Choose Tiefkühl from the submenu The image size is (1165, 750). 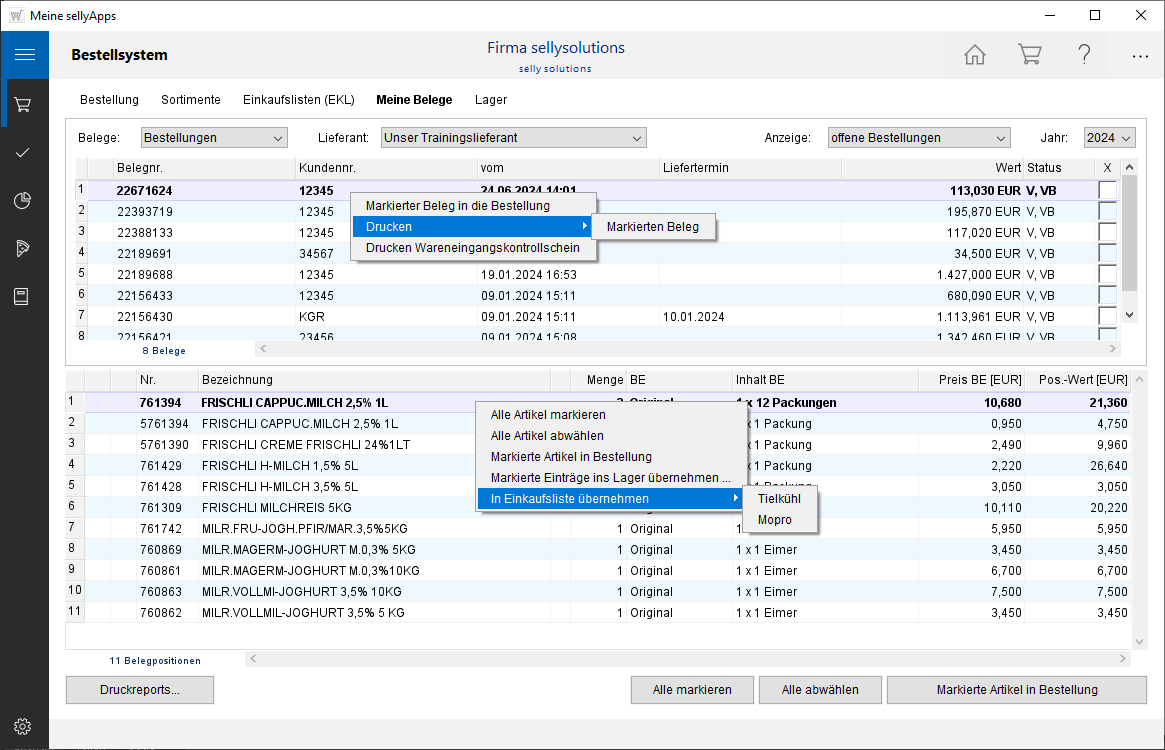coord(779,498)
